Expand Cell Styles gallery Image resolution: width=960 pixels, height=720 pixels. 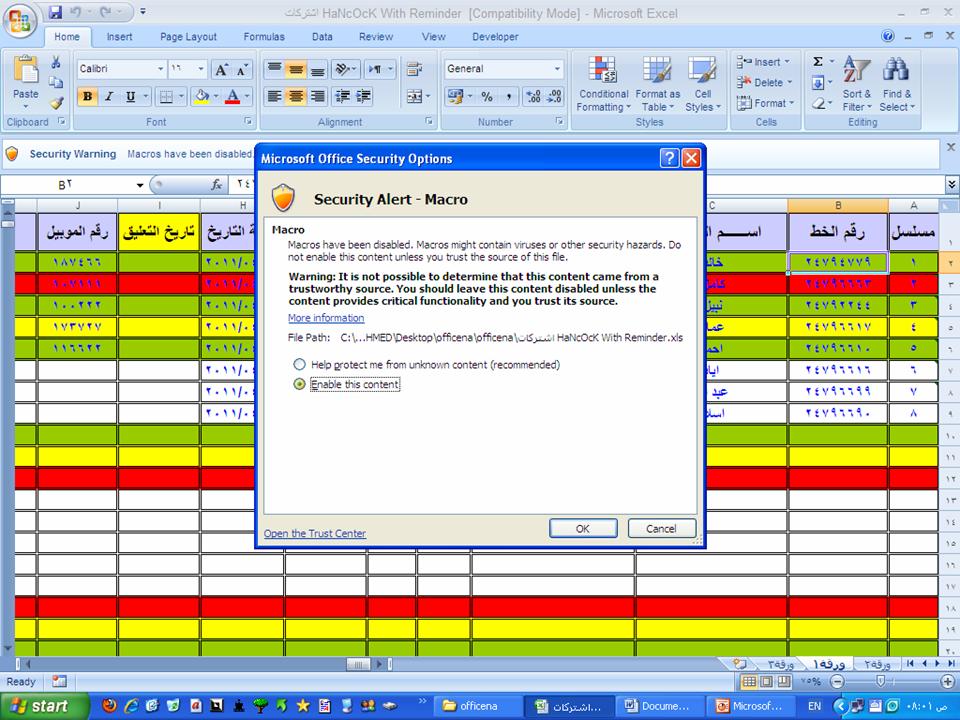(x=703, y=84)
